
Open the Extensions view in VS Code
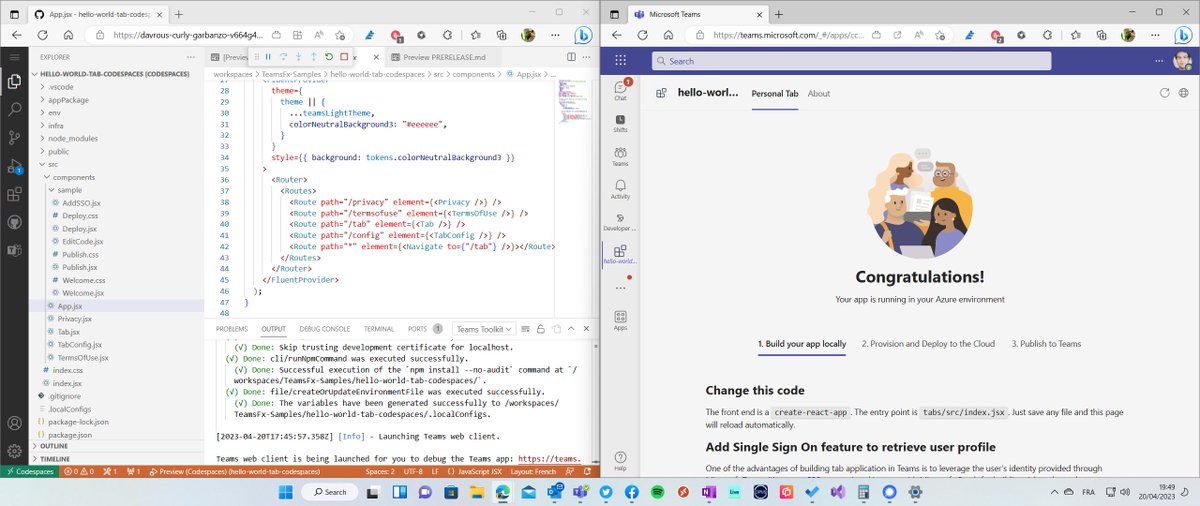point(15,194)
